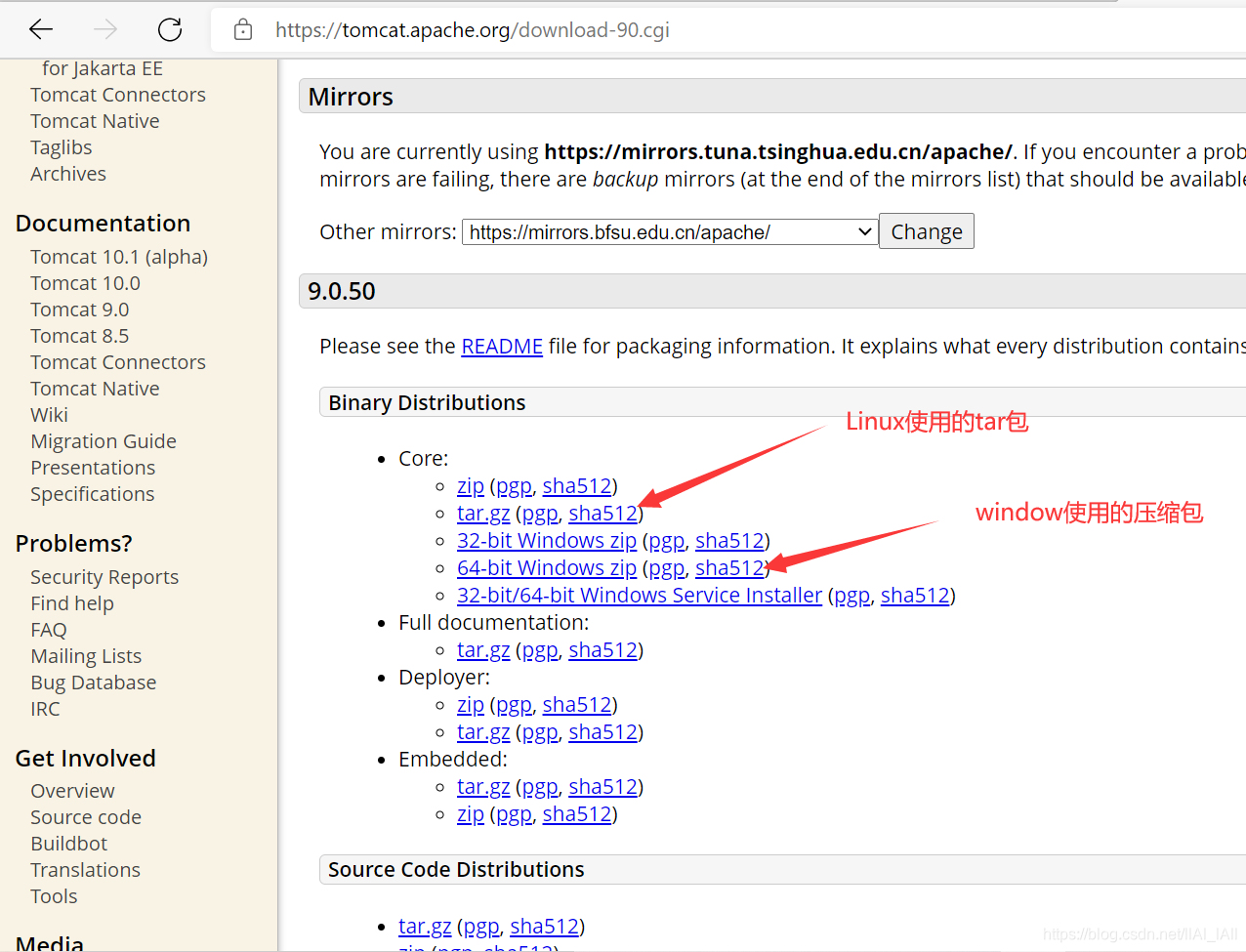Click the Mirrors section heading
1246x952 pixels.
pyautogui.click(x=351, y=97)
